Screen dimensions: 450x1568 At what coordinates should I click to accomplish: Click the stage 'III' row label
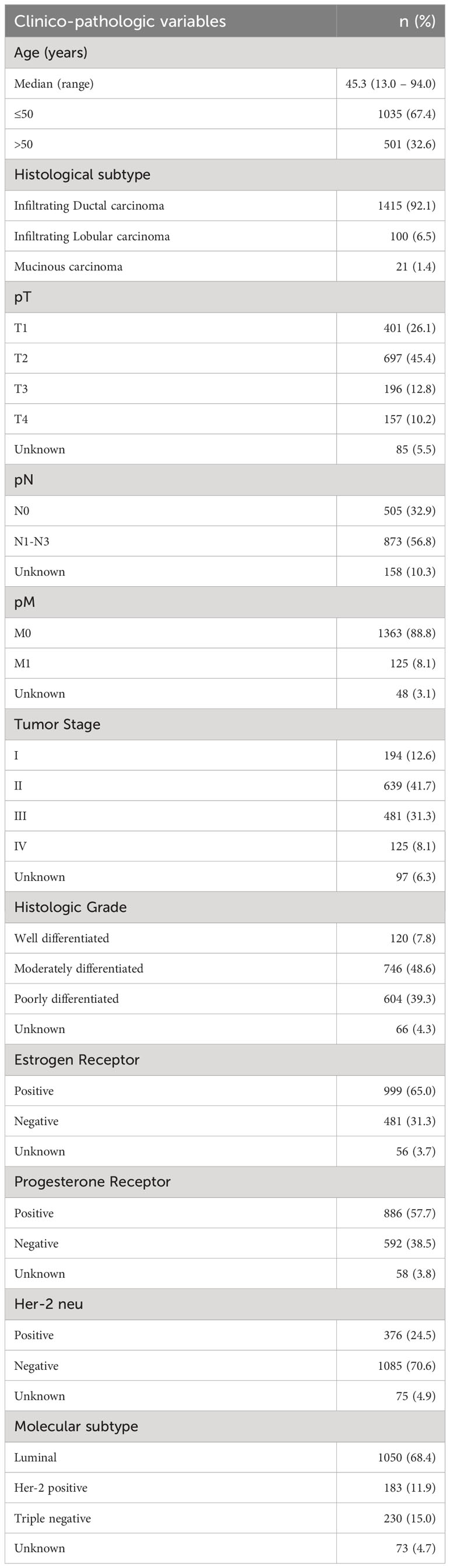(x=20, y=816)
